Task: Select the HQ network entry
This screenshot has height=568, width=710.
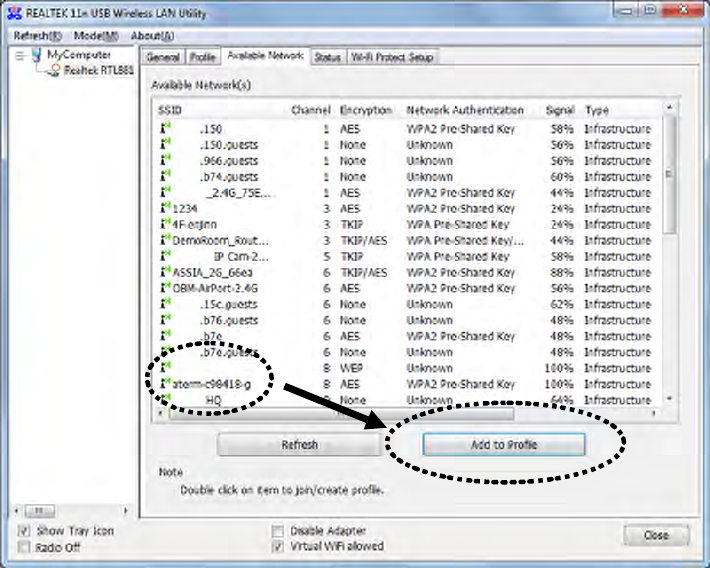Action: (406, 400)
